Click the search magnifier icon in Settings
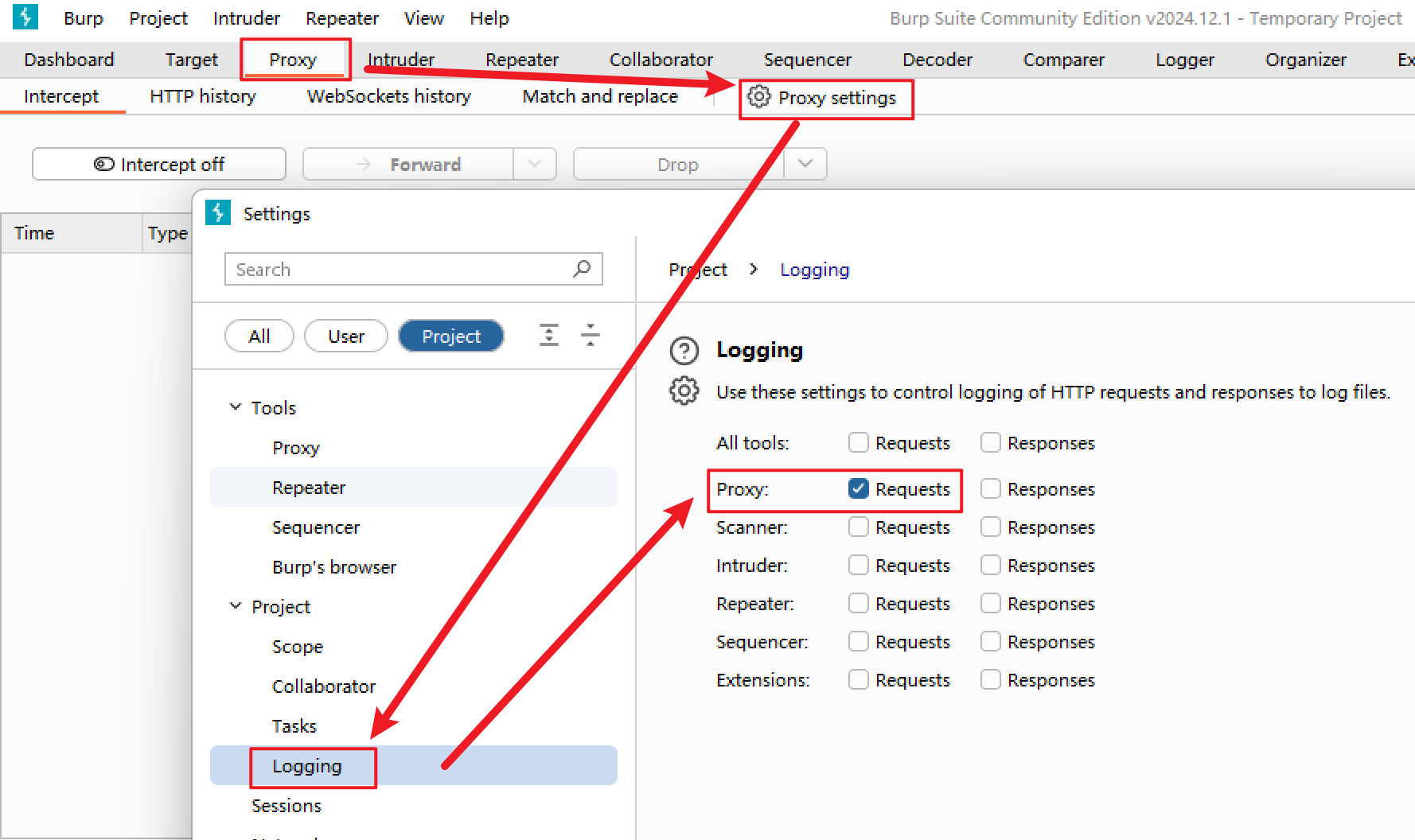 (582, 269)
